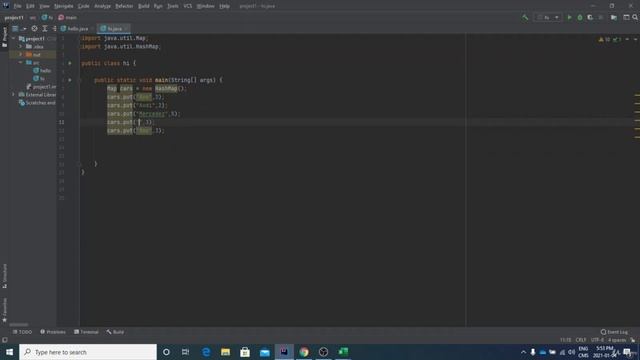
Task: Expand the out folder
Action: pyautogui.click(x=20, y=54)
